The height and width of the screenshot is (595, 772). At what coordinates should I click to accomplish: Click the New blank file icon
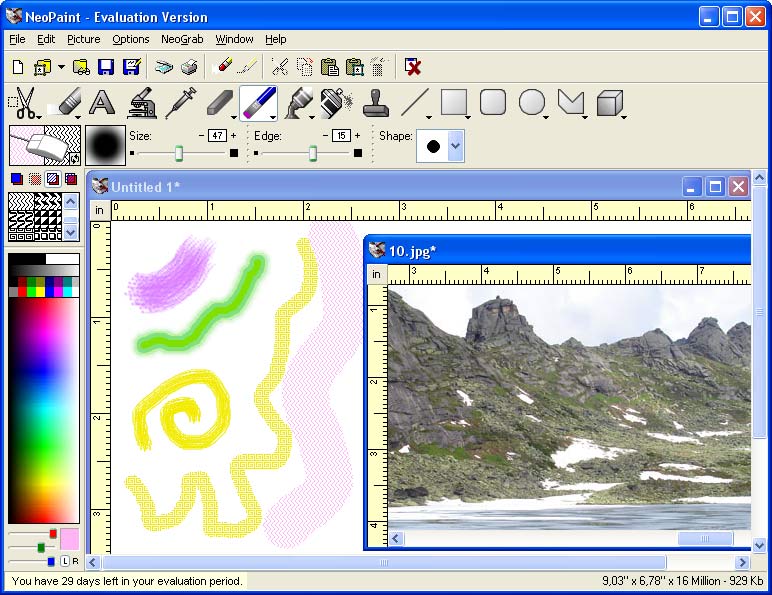point(18,66)
